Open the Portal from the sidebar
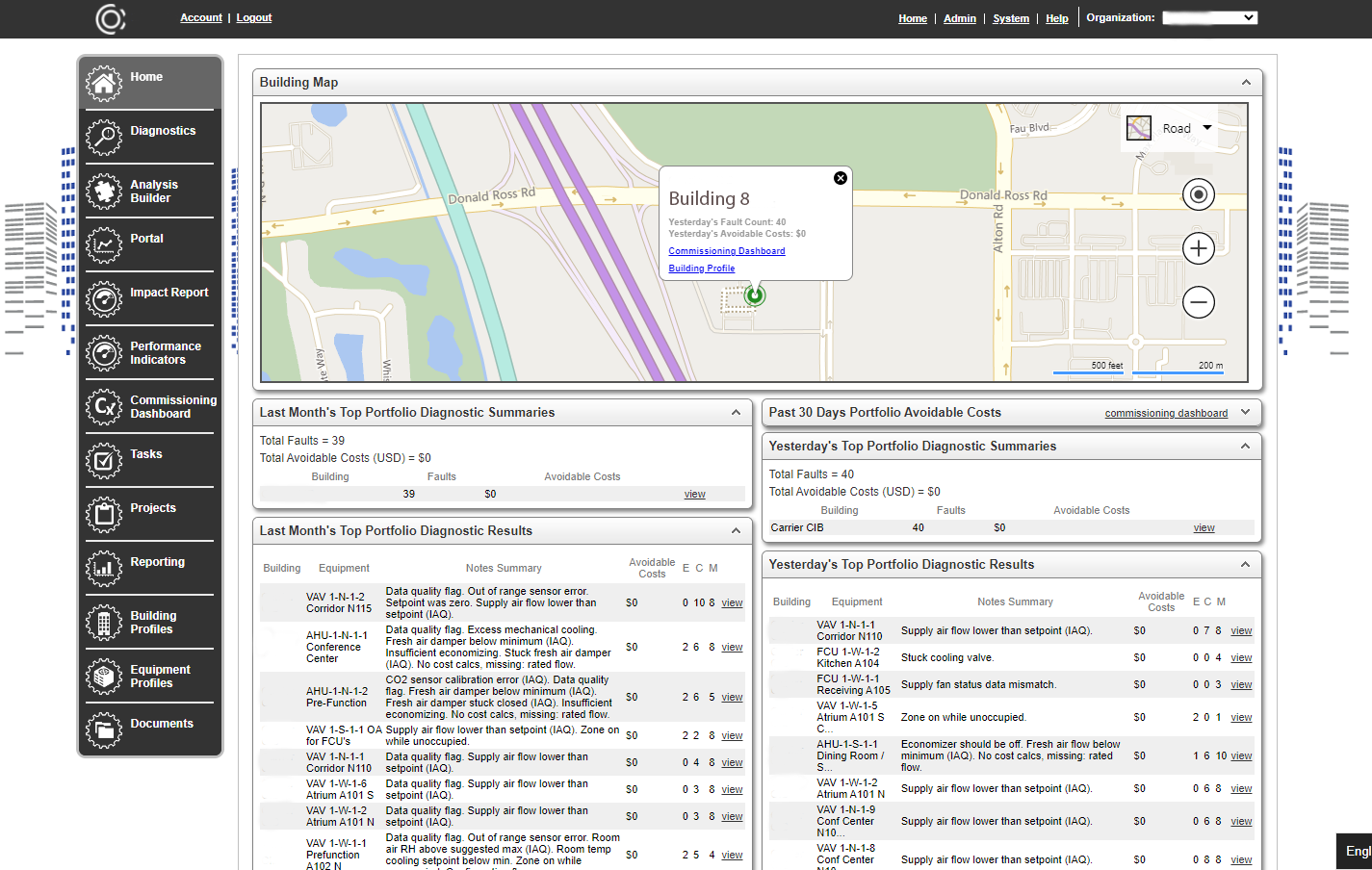This screenshot has height=870, width=1372. (x=104, y=244)
